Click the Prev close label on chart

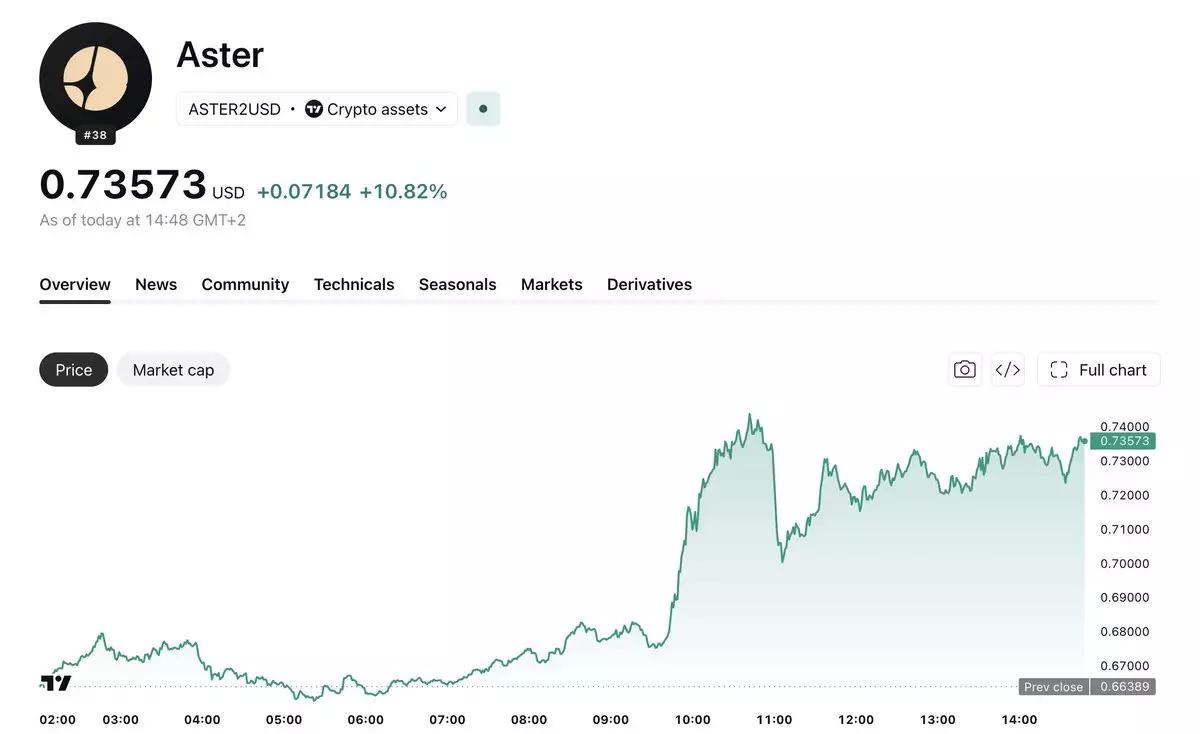point(1054,687)
